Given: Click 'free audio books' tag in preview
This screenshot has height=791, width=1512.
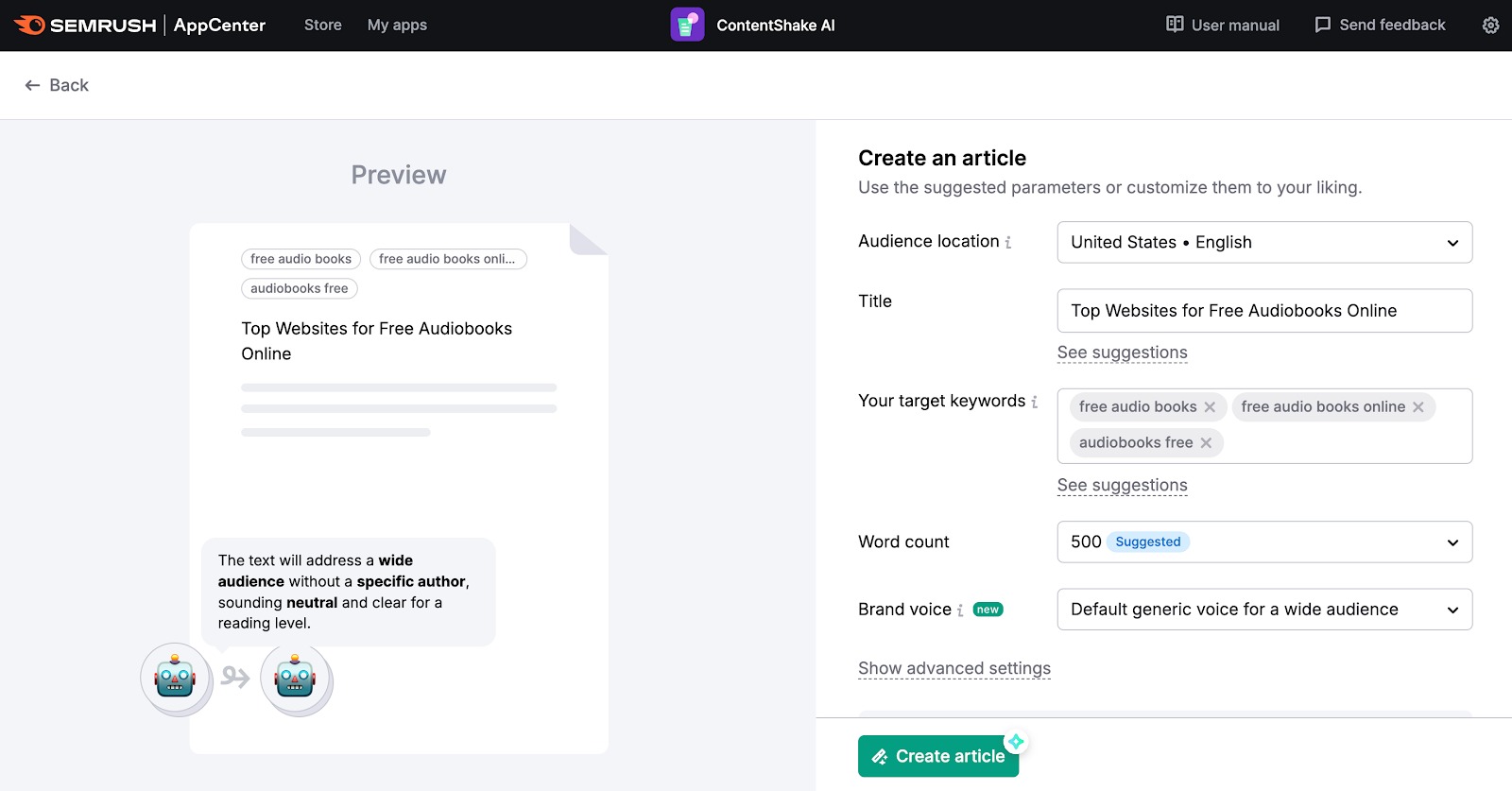Looking at the screenshot, I should pyautogui.click(x=301, y=259).
